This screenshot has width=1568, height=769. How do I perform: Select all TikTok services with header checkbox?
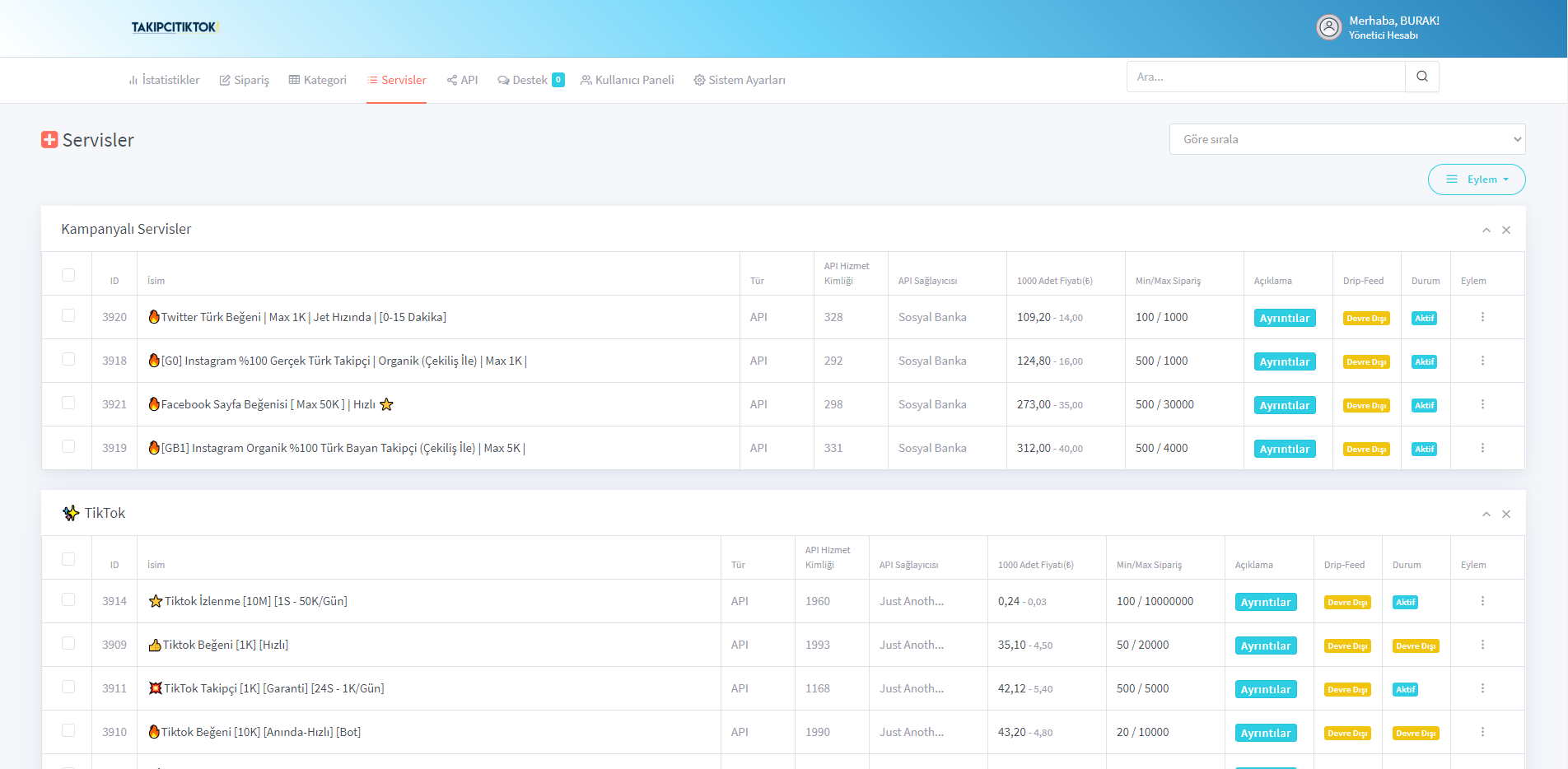68,559
